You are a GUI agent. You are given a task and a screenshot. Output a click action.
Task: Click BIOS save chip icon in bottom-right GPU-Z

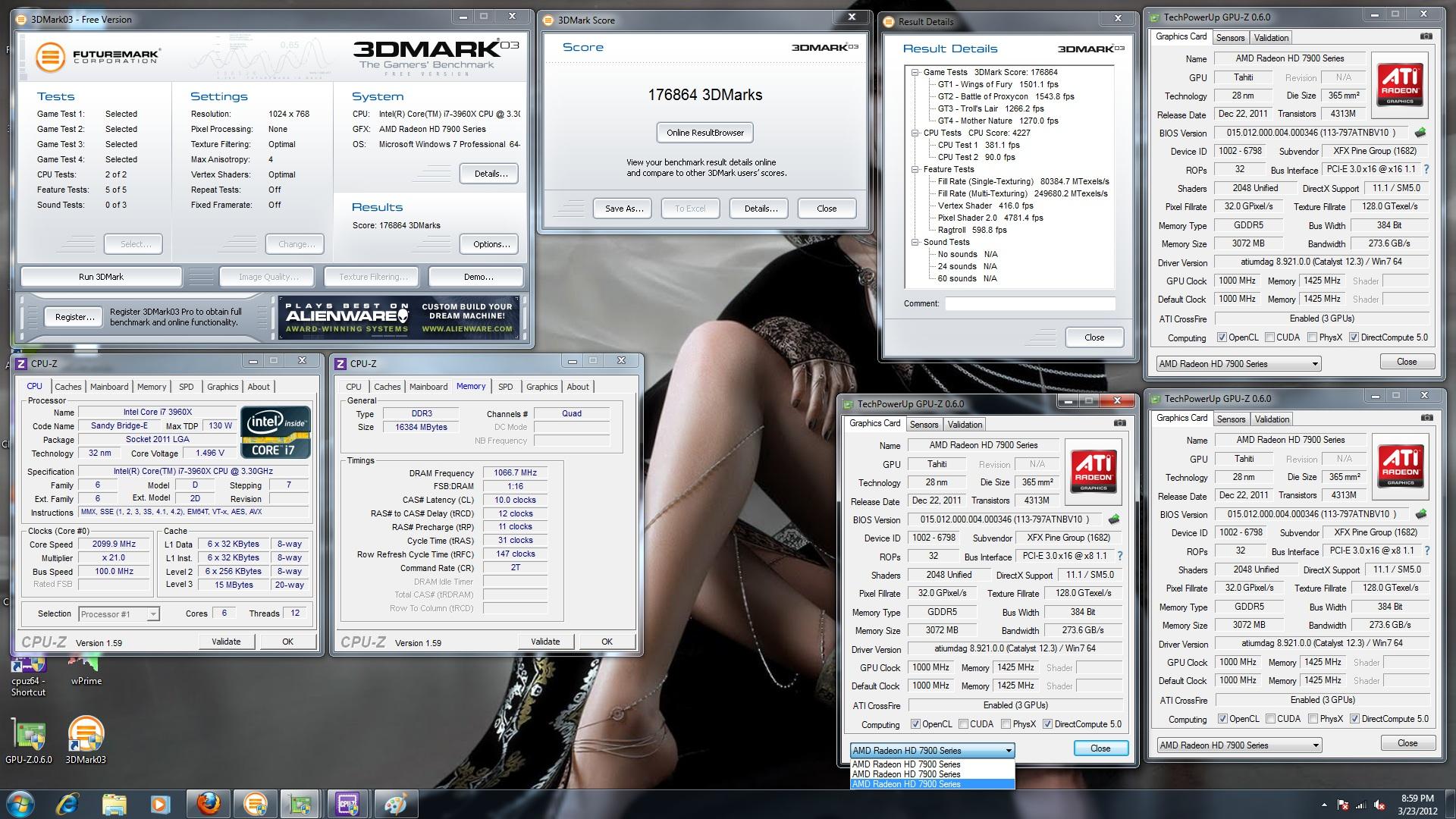[x=1421, y=514]
